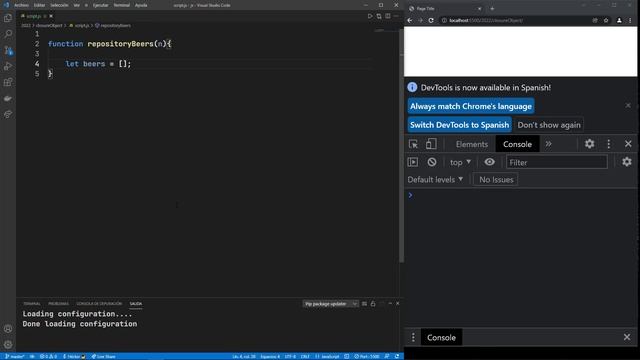The height and width of the screenshot is (360, 640).
Task: Click Always match Chrome's language button
Action: pos(471,106)
